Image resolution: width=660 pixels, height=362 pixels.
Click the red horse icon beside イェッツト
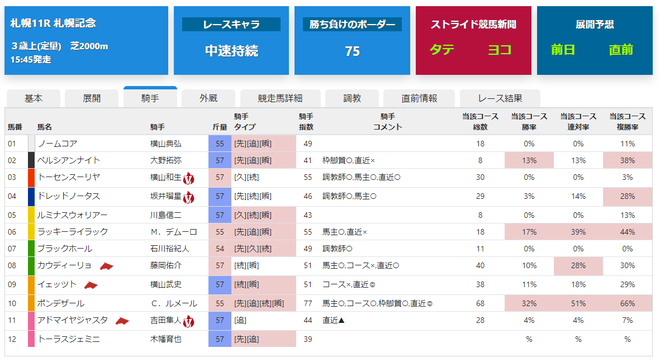pyautogui.click(x=90, y=285)
